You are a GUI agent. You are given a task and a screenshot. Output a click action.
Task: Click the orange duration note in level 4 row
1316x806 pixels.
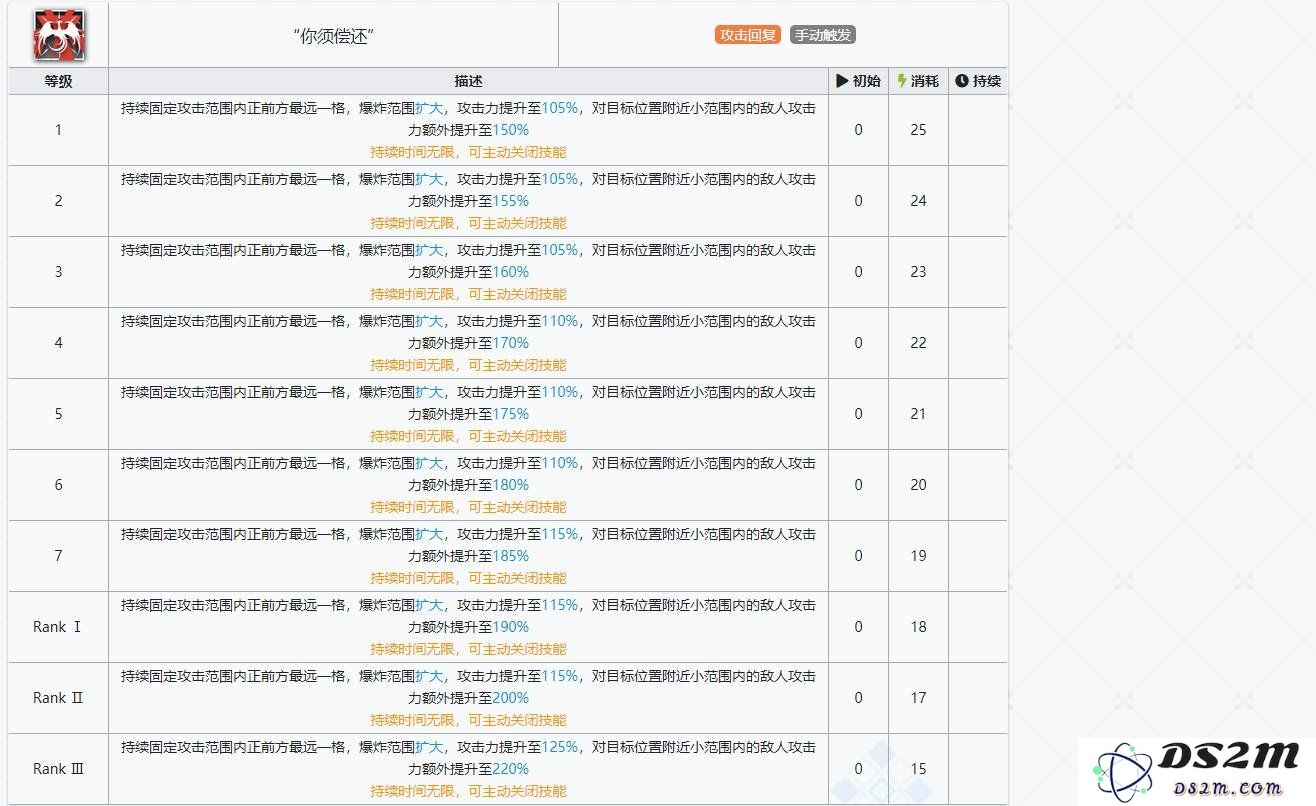click(x=468, y=365)
